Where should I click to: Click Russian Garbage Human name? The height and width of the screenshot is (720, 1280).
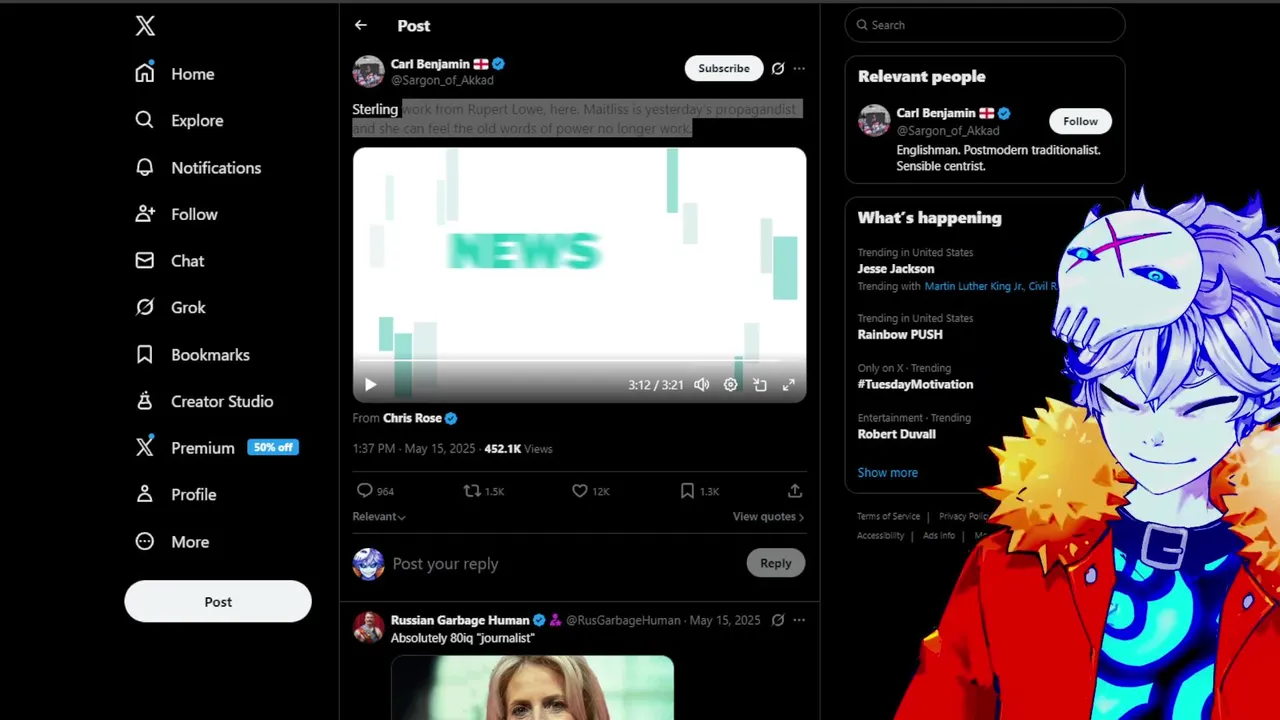460,620
